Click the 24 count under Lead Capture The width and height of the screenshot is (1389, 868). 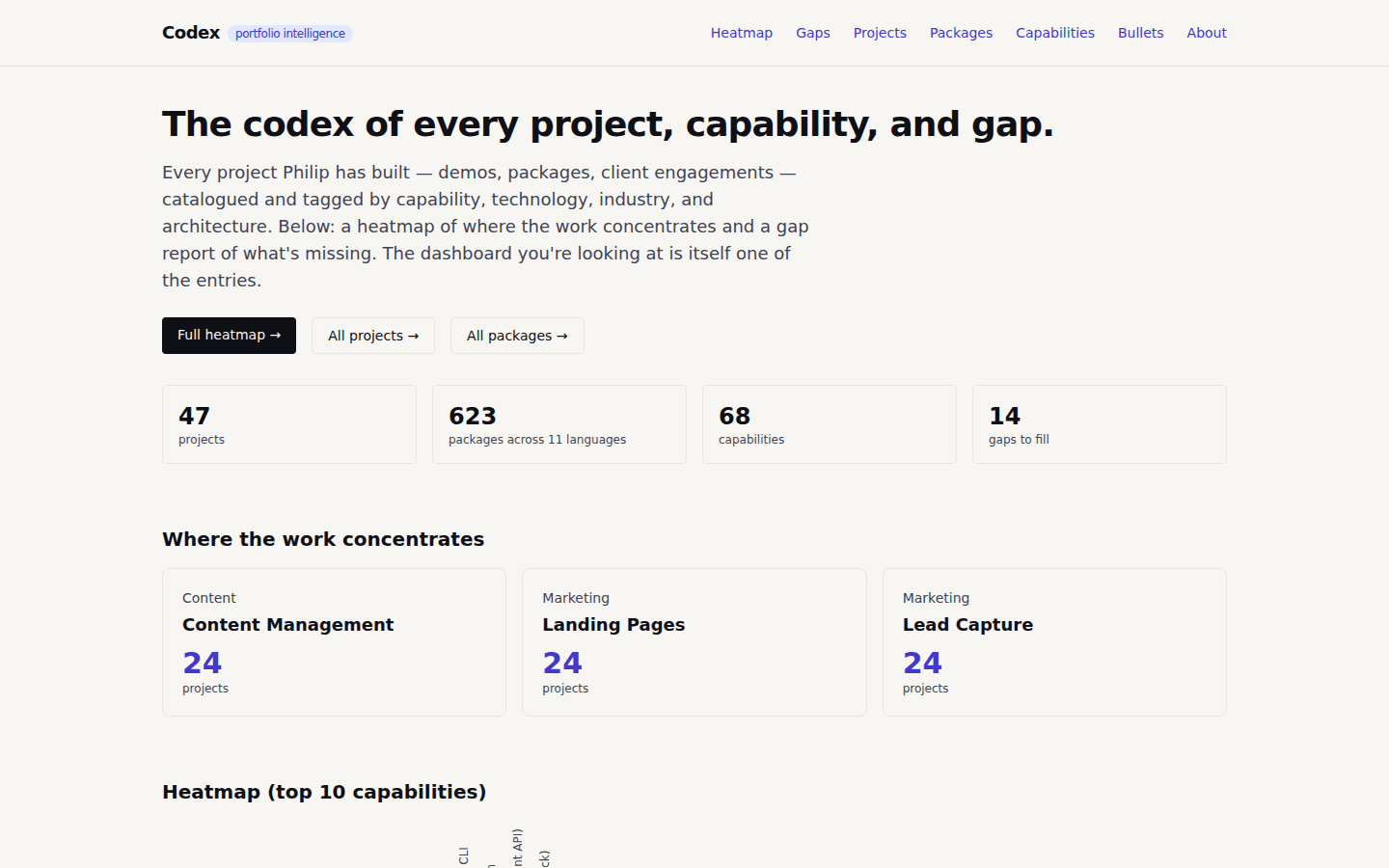[922, 663]
